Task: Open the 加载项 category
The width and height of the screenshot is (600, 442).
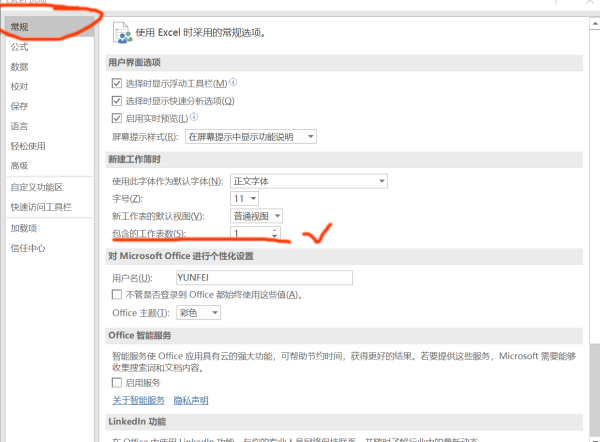Action: click(x=24, y=228)
